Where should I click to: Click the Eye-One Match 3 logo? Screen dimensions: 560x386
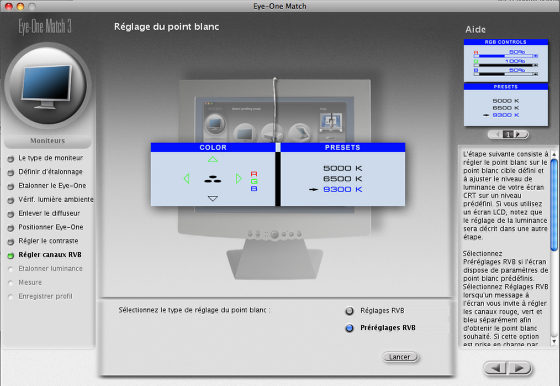[45, 26]
